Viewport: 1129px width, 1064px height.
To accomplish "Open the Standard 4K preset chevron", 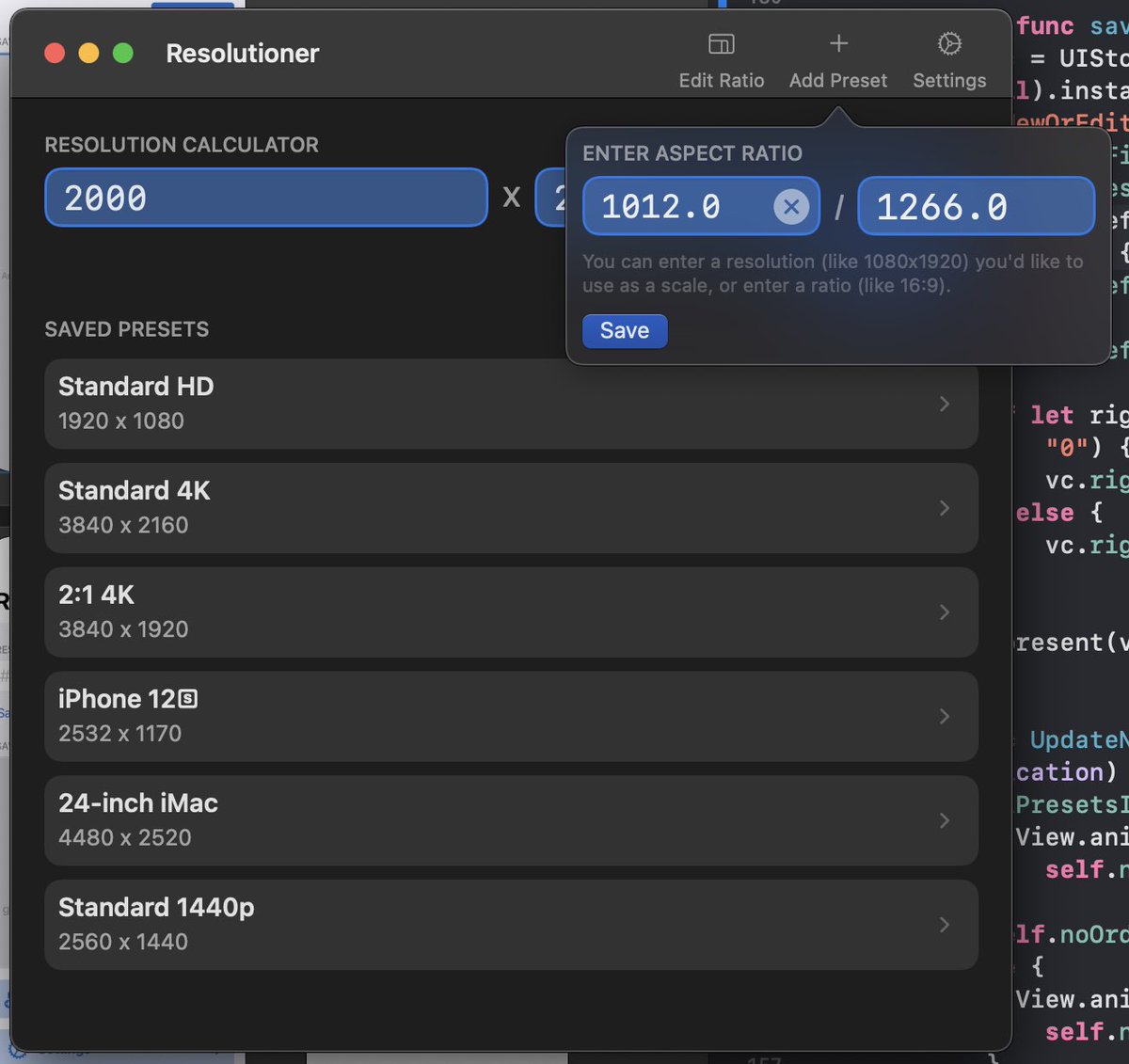I will [x=945, y=508].
